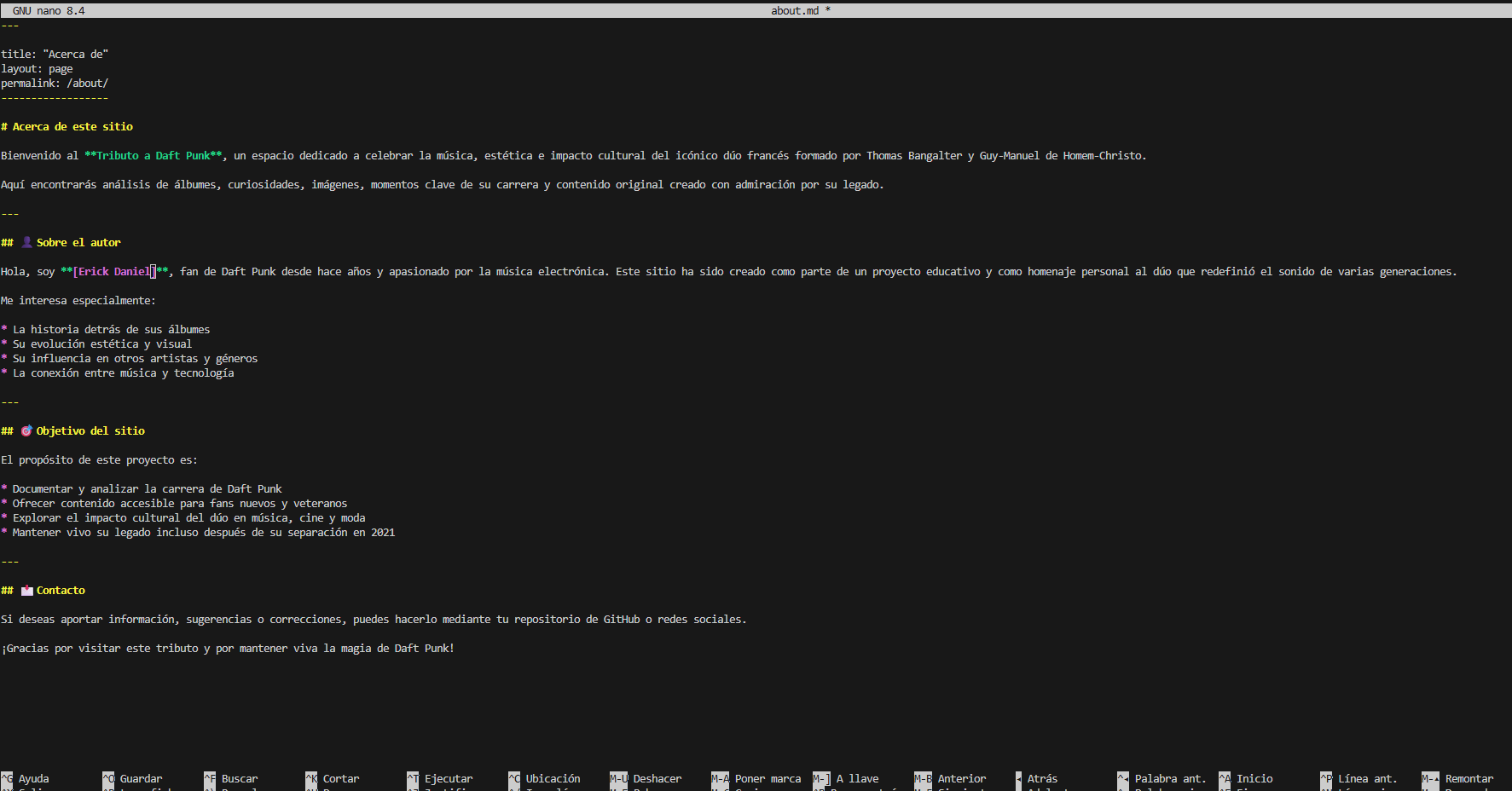The image size is (1512, 791).
Task: Click the ^G Ayuda help shortcut
Action: [x=26, y=778]
